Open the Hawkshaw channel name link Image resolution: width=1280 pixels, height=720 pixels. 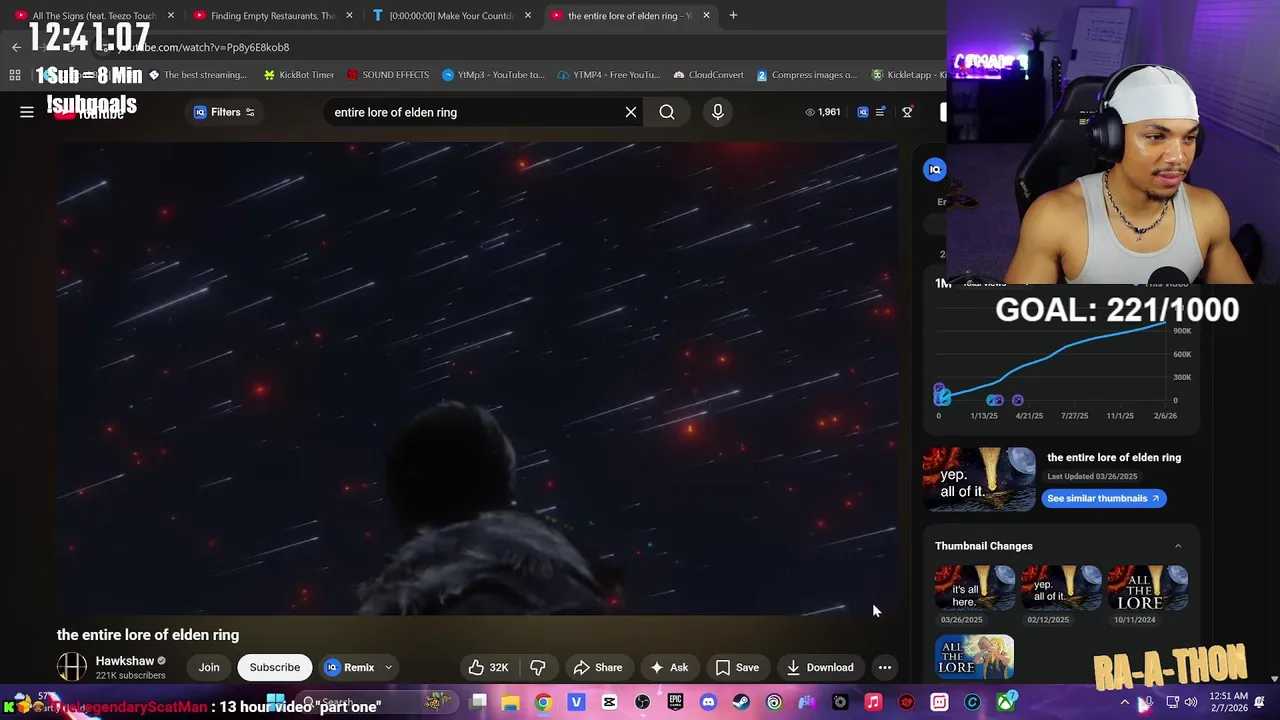pyautogui.click(x=125, y=661)
